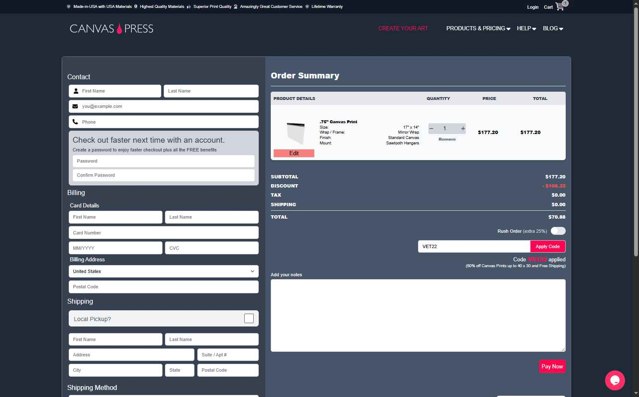Image resolution: width=639 pixels, height=397 pixels.
Task: Click the Shipping First Name field
Action: pyautogui.click(x=115, y=339)
